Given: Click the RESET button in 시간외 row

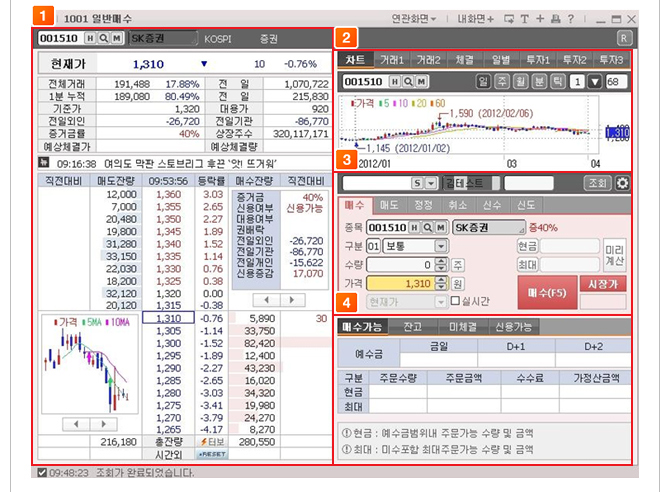Looking at the screenshot, I should click(x=212, y=454).
